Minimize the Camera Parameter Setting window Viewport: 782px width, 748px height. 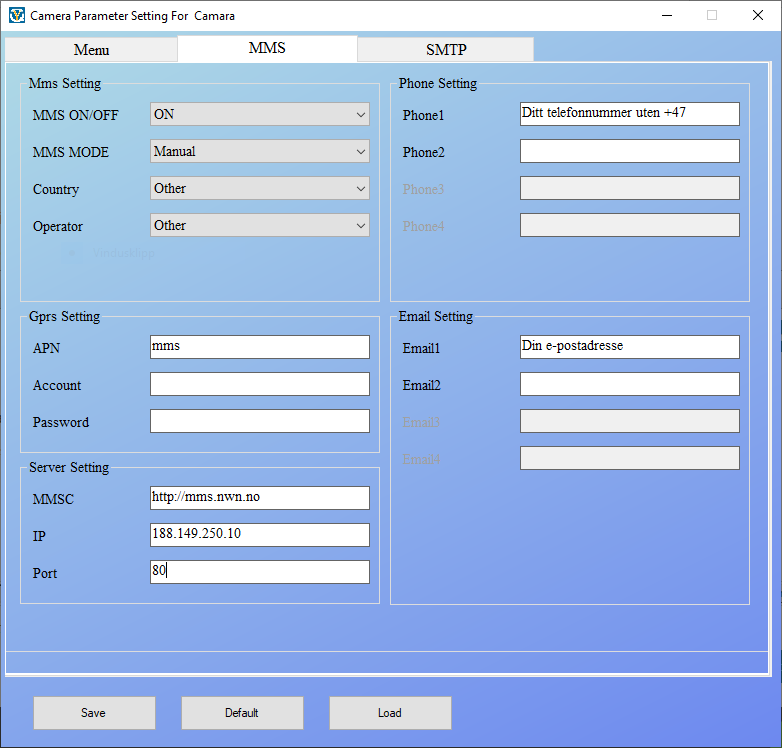(x=667, y=15)
